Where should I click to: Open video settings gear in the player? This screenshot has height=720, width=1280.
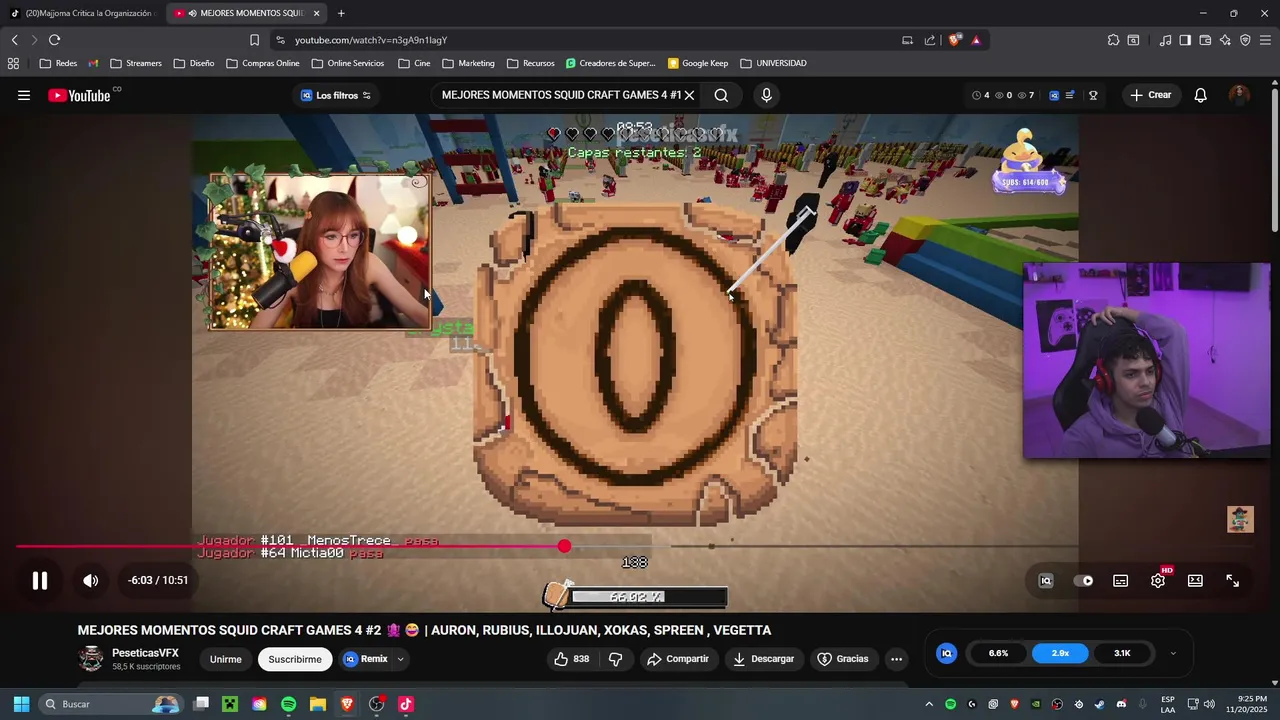pos(1158,580)
